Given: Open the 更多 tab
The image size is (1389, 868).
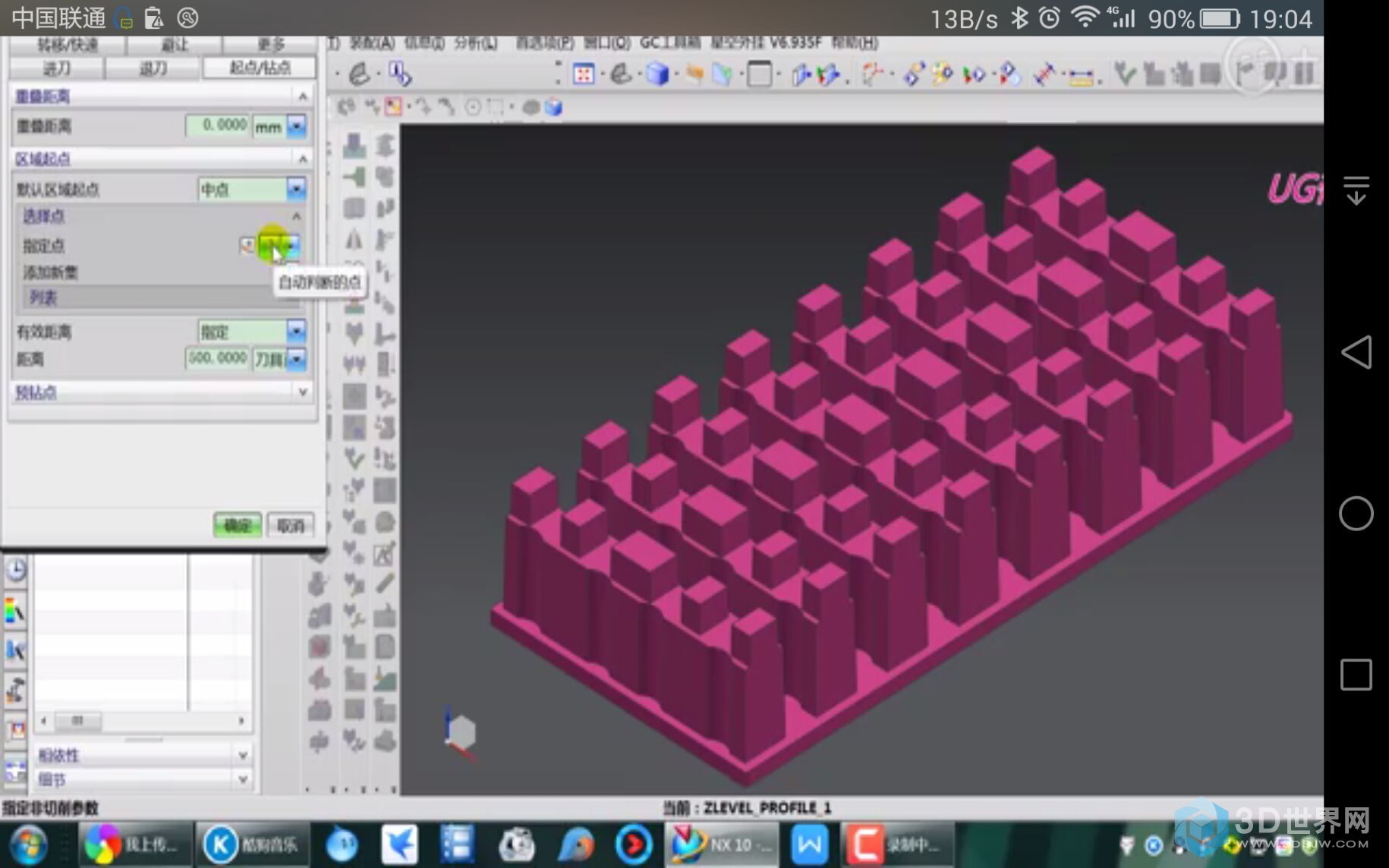Looking at the screenshot, I should (x=270, y=44).
